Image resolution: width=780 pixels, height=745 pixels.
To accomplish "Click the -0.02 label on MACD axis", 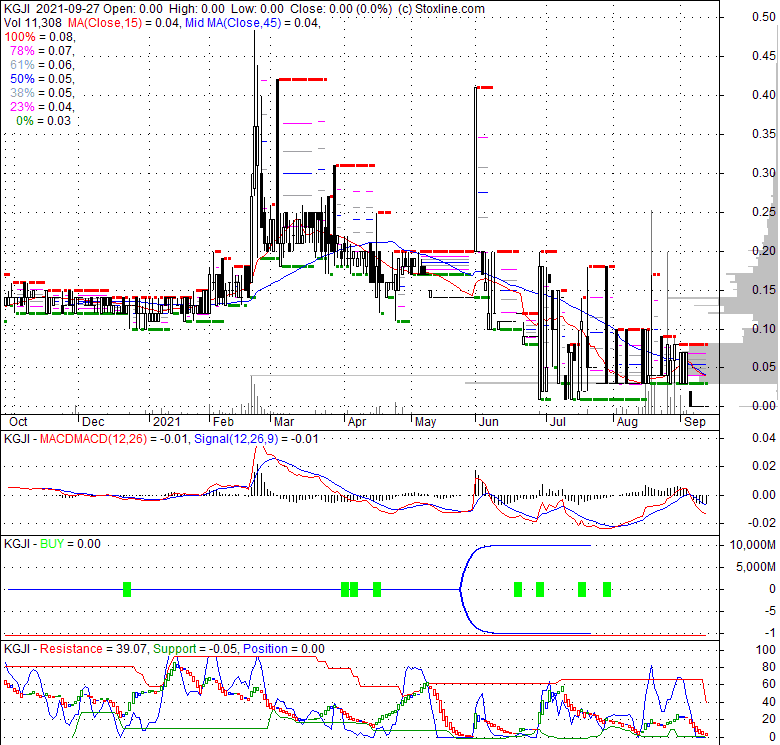I will (761, 523).
